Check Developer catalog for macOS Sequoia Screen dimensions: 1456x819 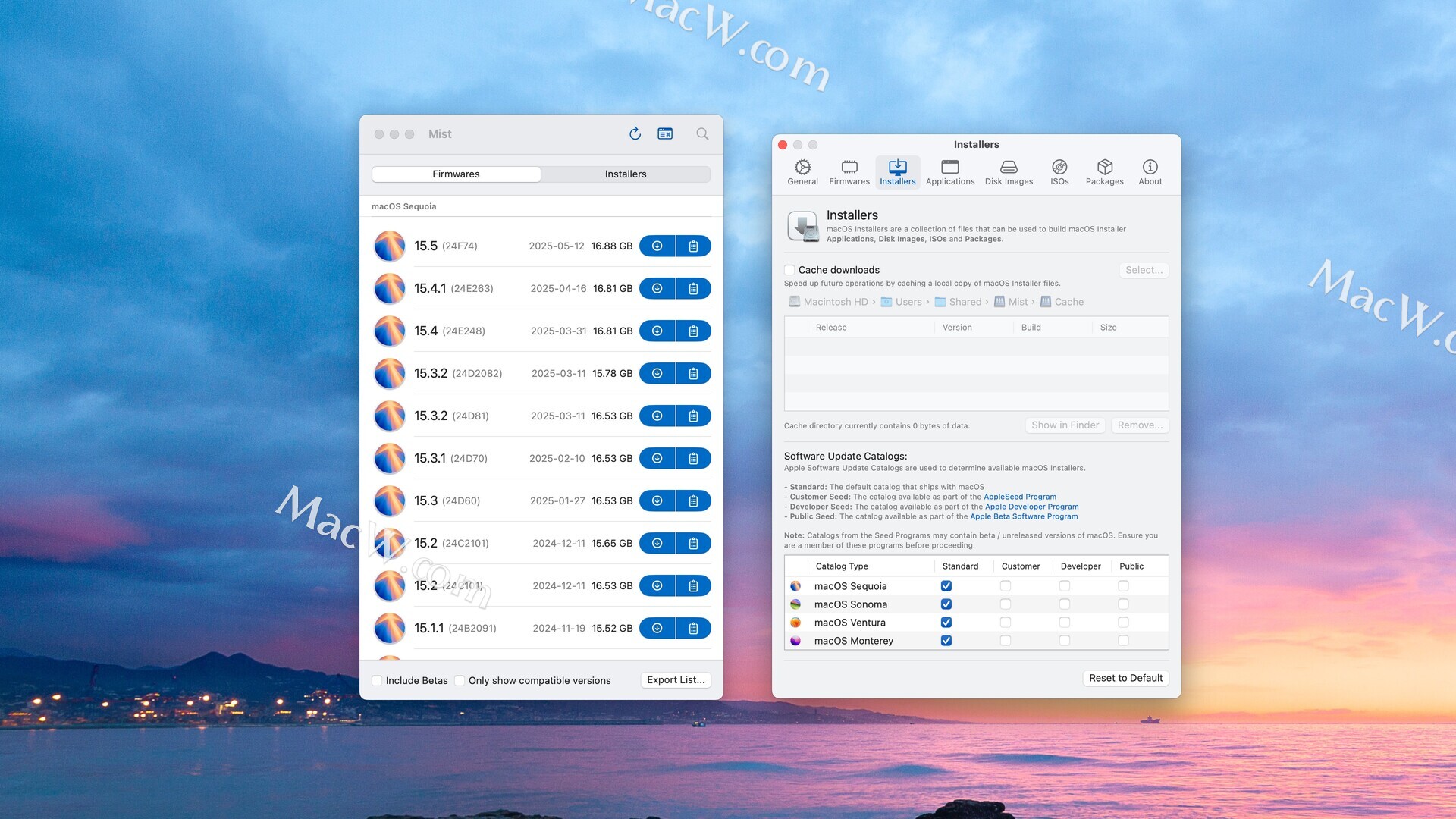point(1065,586)
